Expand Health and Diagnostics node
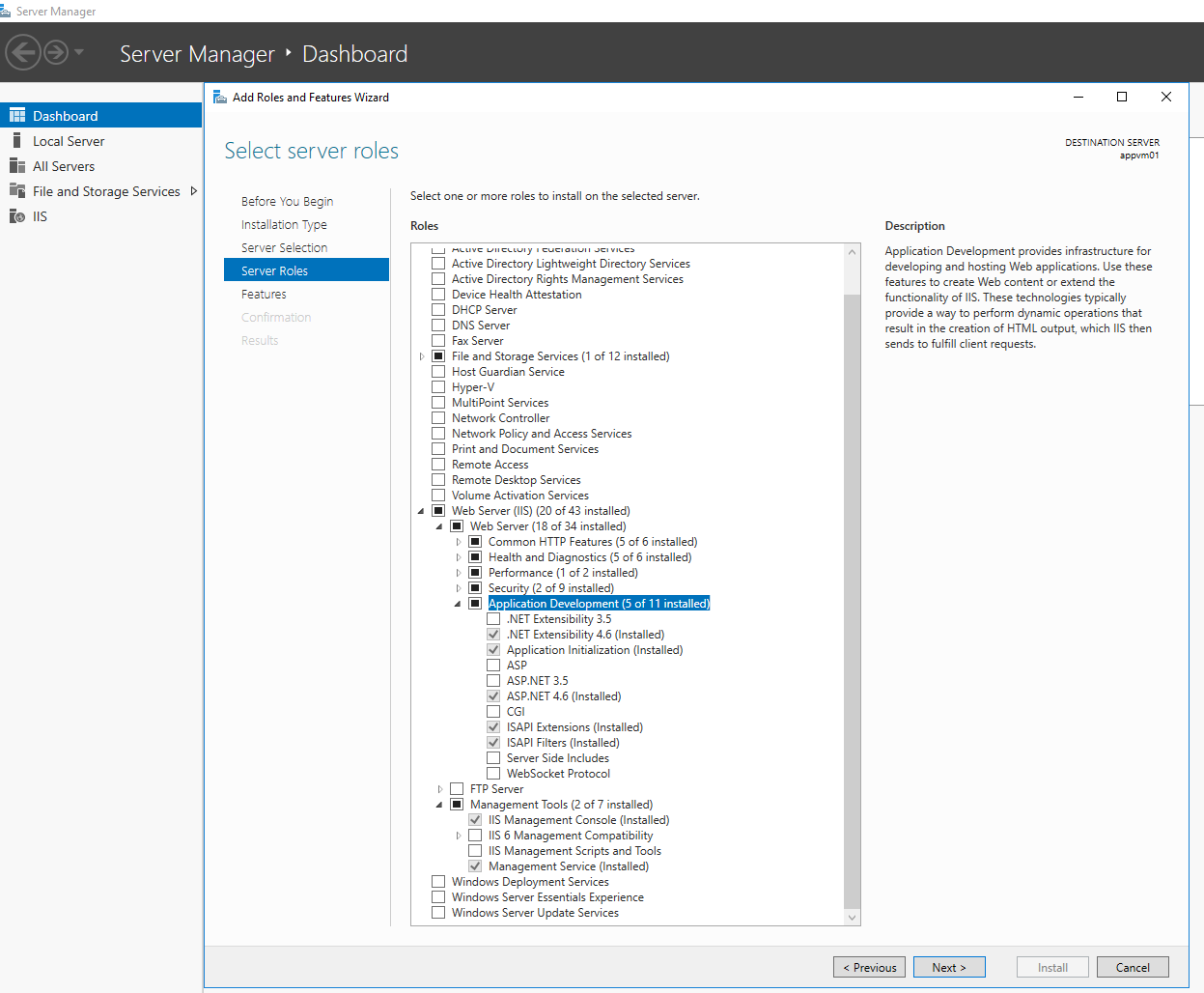 [x=459, y=557]
